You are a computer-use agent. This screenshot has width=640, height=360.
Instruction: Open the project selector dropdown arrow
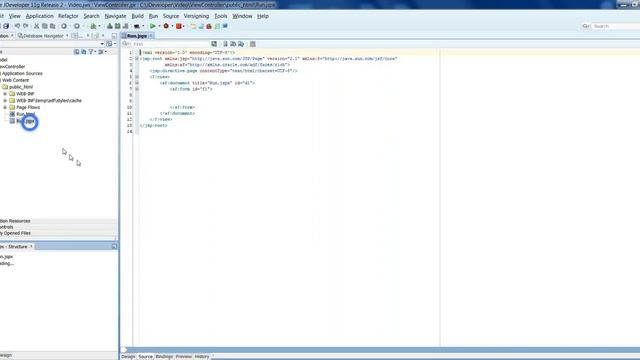(x=102, y=44)
